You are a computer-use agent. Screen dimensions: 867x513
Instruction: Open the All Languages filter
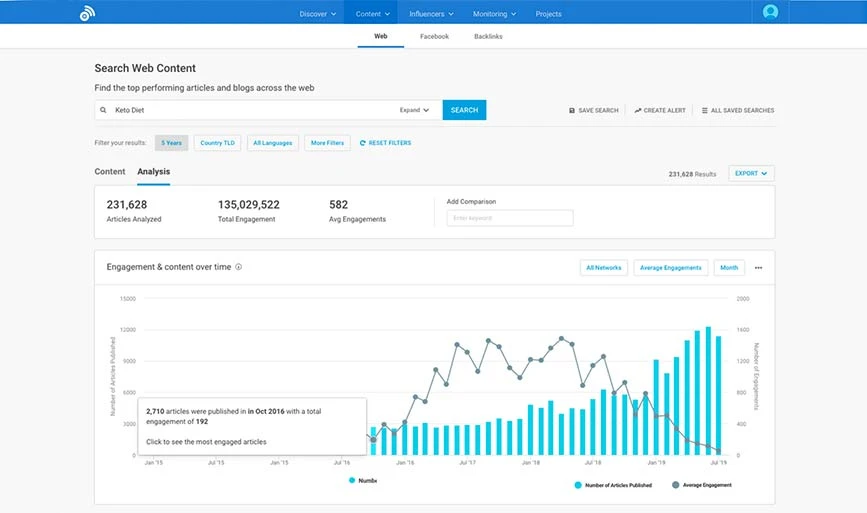(x=273, y=143)
